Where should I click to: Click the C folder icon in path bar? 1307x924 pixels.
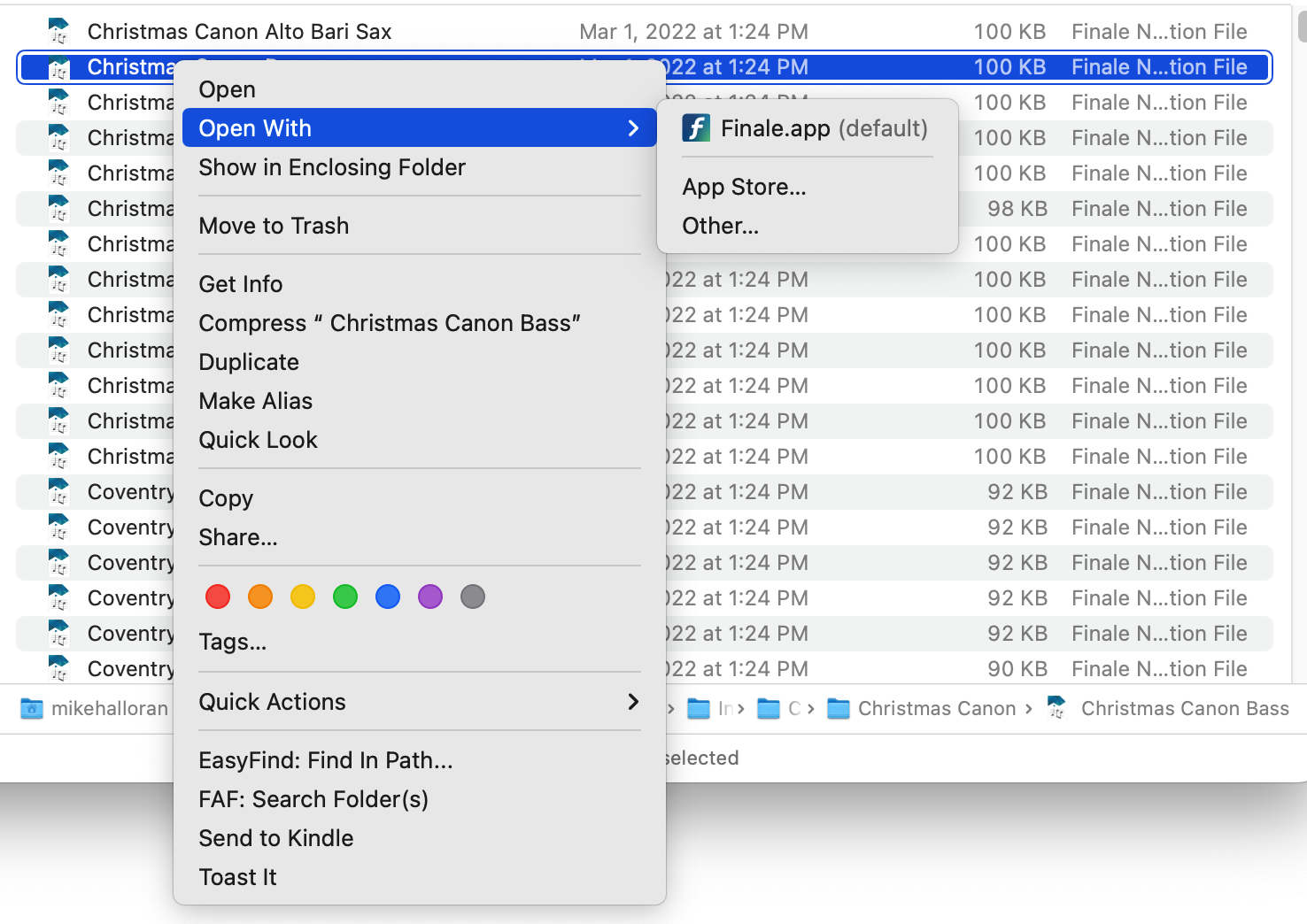[x=769, y=709]
